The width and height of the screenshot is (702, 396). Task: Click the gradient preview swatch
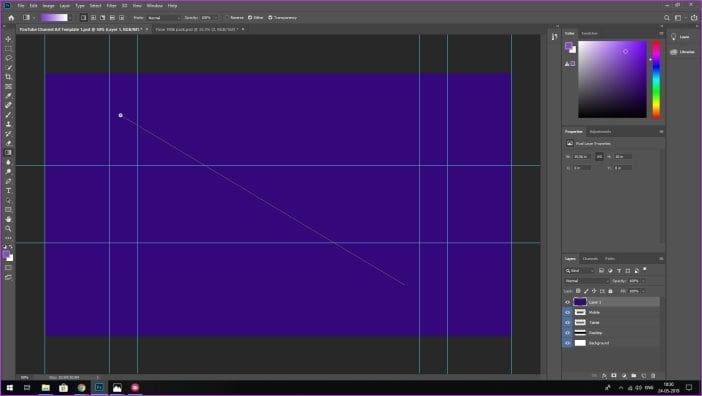tap(54, 17)
